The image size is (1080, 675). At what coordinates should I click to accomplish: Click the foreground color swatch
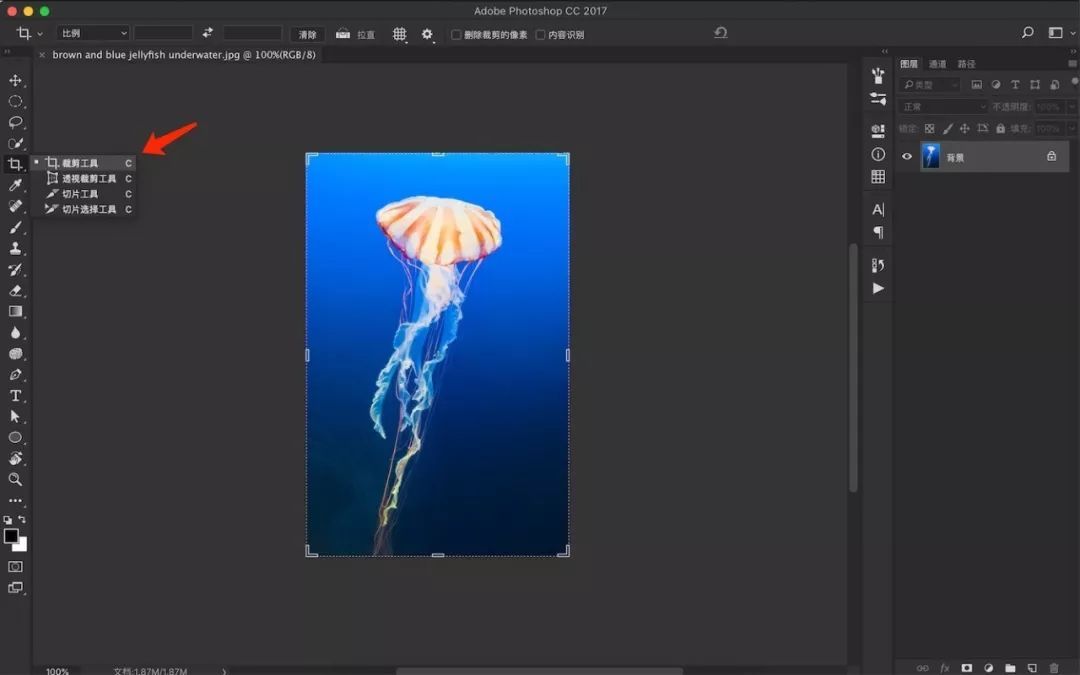click(11, 536)
